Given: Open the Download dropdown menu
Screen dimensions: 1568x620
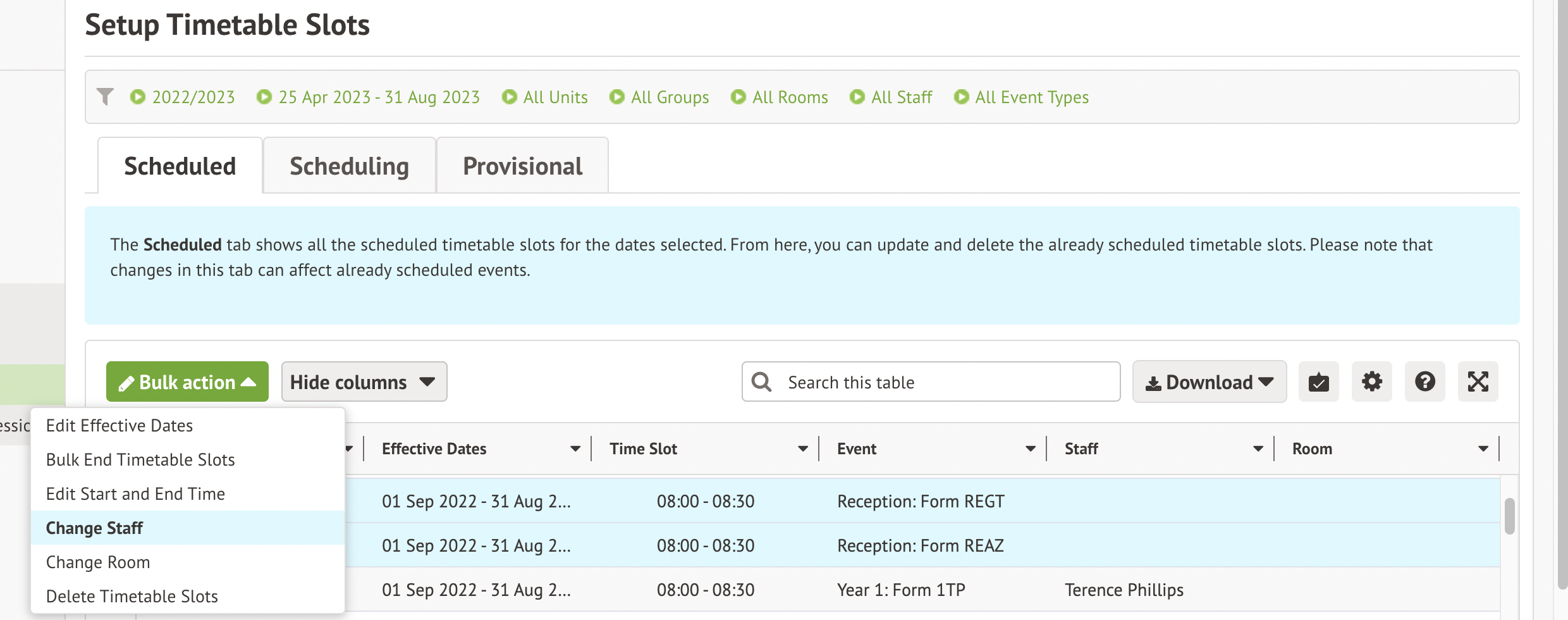Looking at the screenshot, I should 1209,382.
